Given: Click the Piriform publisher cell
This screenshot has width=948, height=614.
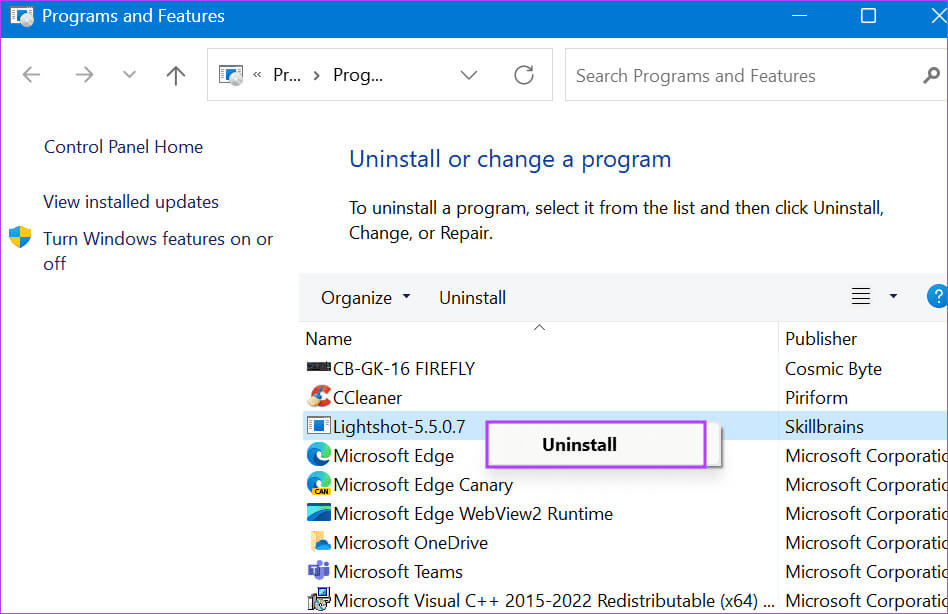Looking at the screenshot, I should tap(816, 398).
